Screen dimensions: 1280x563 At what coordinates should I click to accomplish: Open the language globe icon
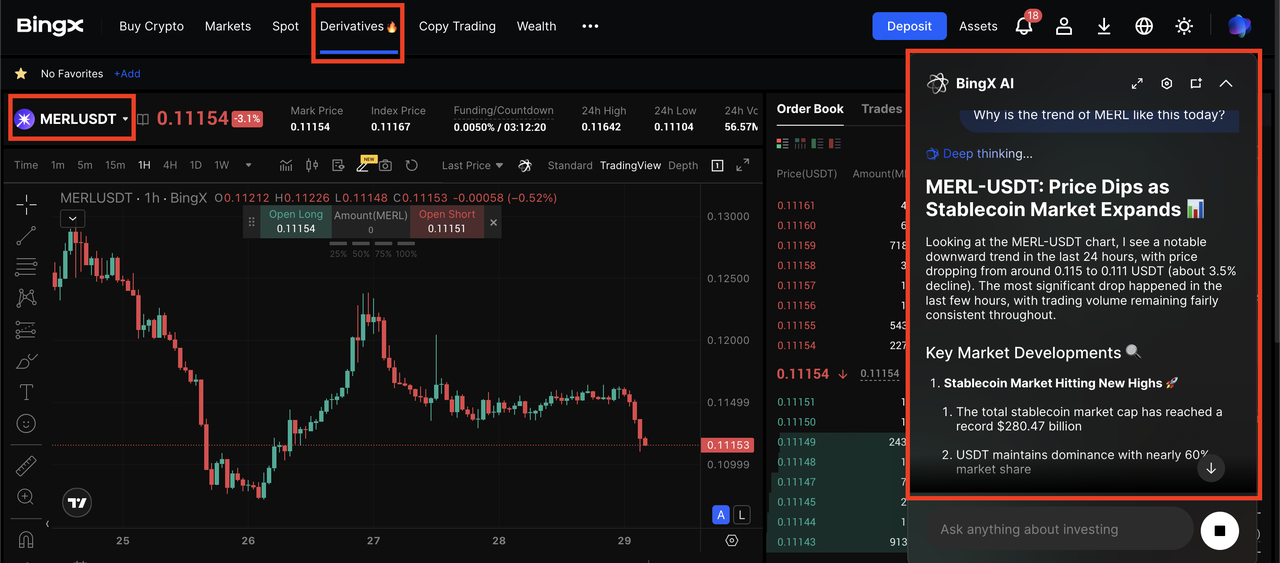point(1144,26)
